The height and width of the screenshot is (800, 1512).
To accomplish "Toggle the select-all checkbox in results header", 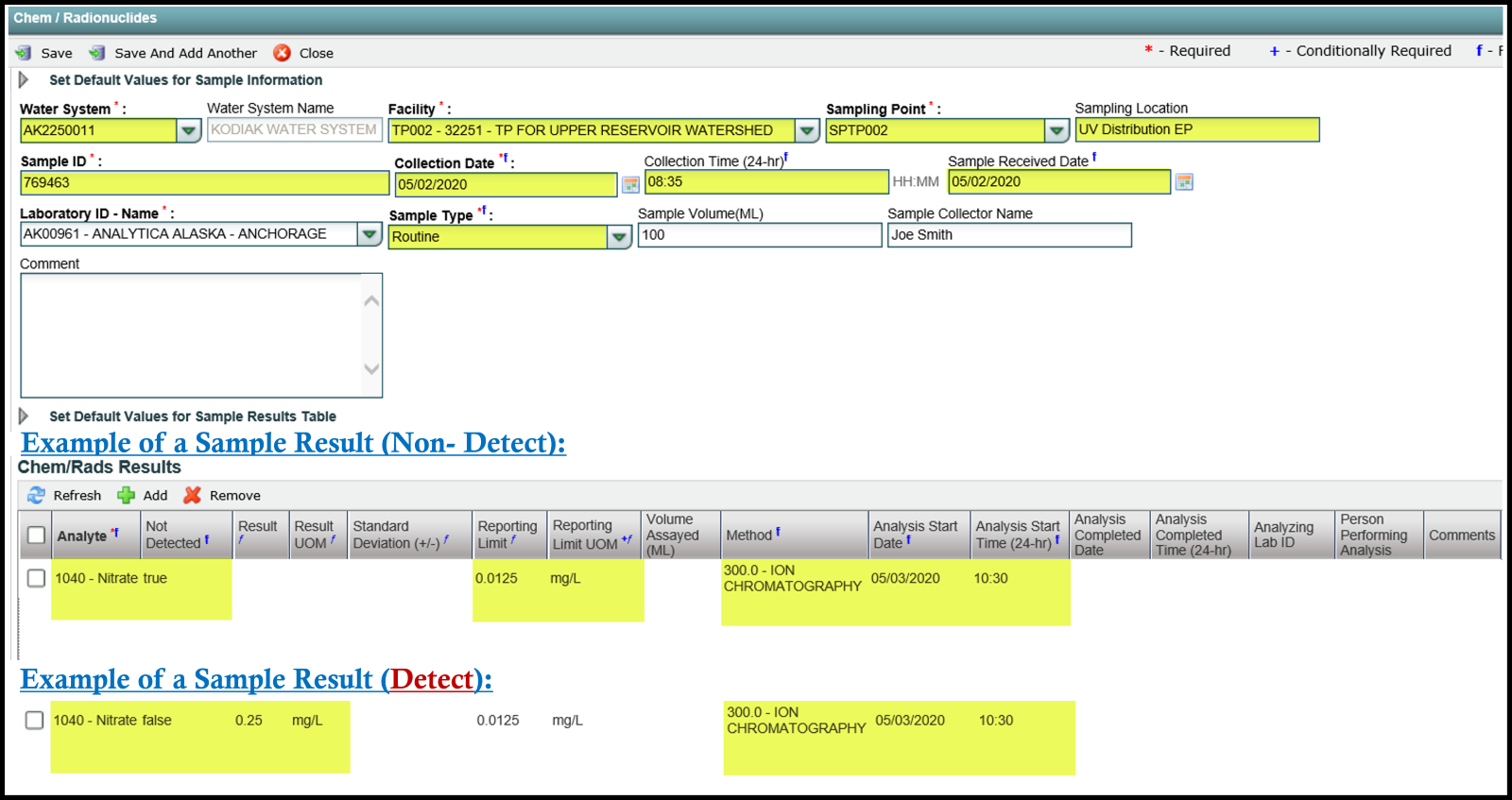I will tap(36, 536).
